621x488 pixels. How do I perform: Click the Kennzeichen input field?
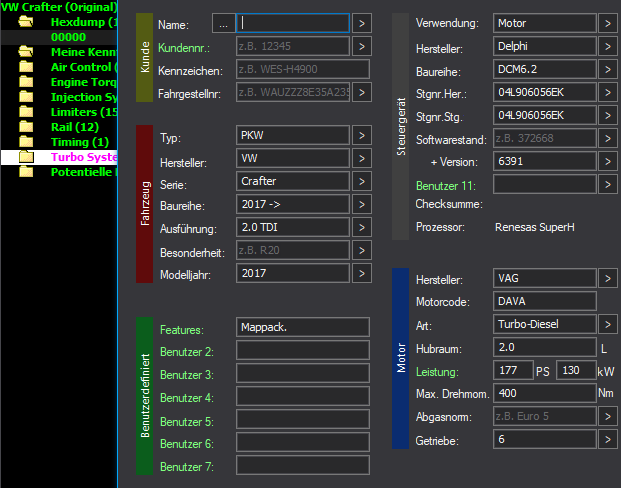click(x=303, y=69)
